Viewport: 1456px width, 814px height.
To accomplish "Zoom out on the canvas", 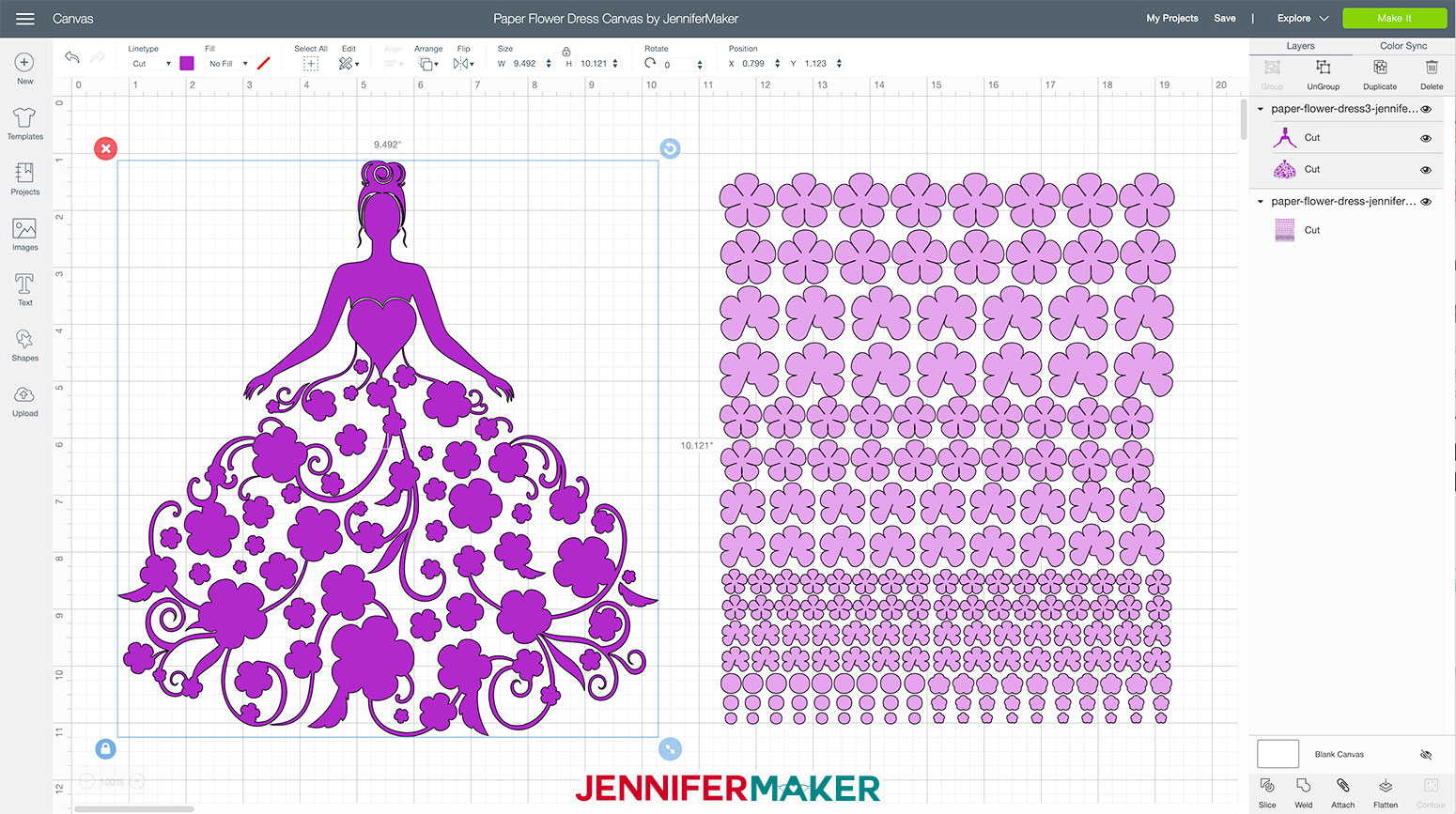I will [86, 781].
